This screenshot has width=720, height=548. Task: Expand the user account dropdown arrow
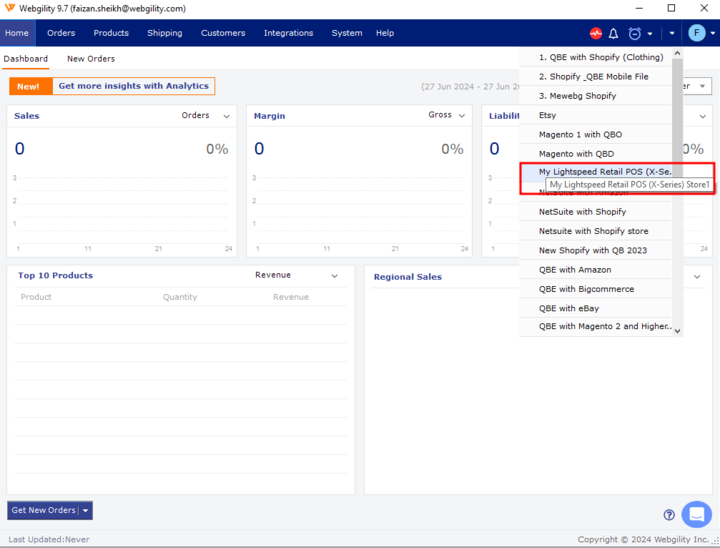(713, 33)
